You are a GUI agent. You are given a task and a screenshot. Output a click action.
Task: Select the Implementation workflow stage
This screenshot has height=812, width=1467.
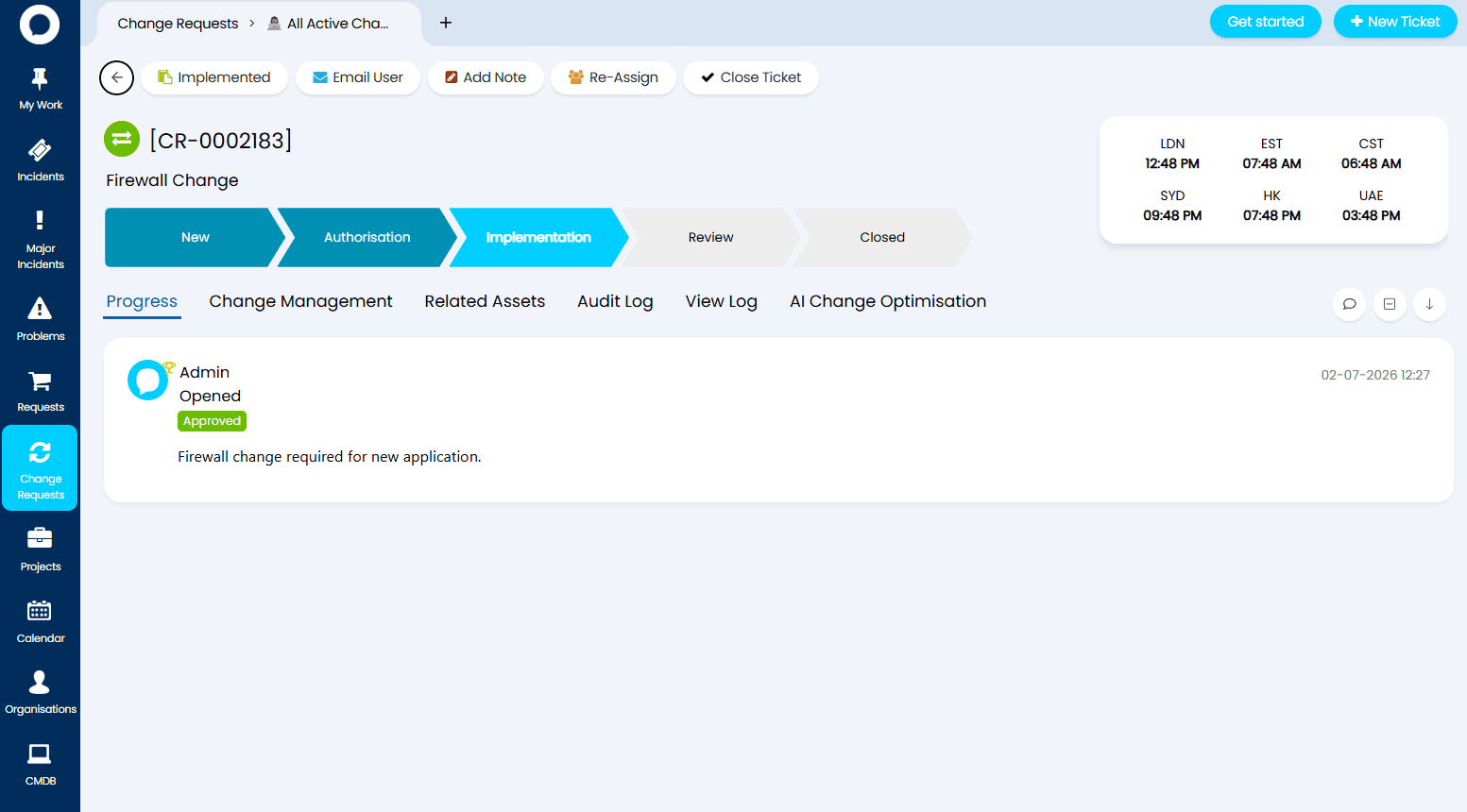click(538, 237)
